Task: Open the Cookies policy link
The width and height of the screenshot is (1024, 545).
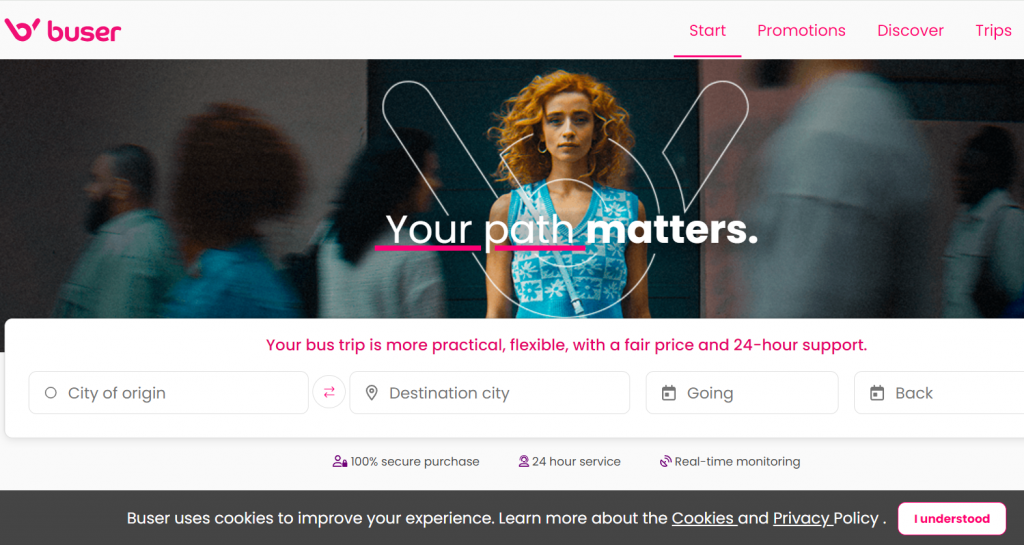Action: click(704, 518)
